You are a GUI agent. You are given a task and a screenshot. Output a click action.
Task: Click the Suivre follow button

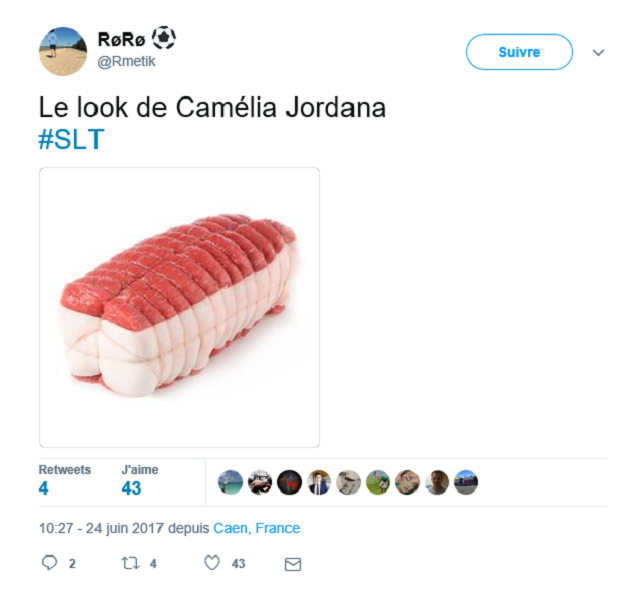pyautogui.click(x=519, y=52)
